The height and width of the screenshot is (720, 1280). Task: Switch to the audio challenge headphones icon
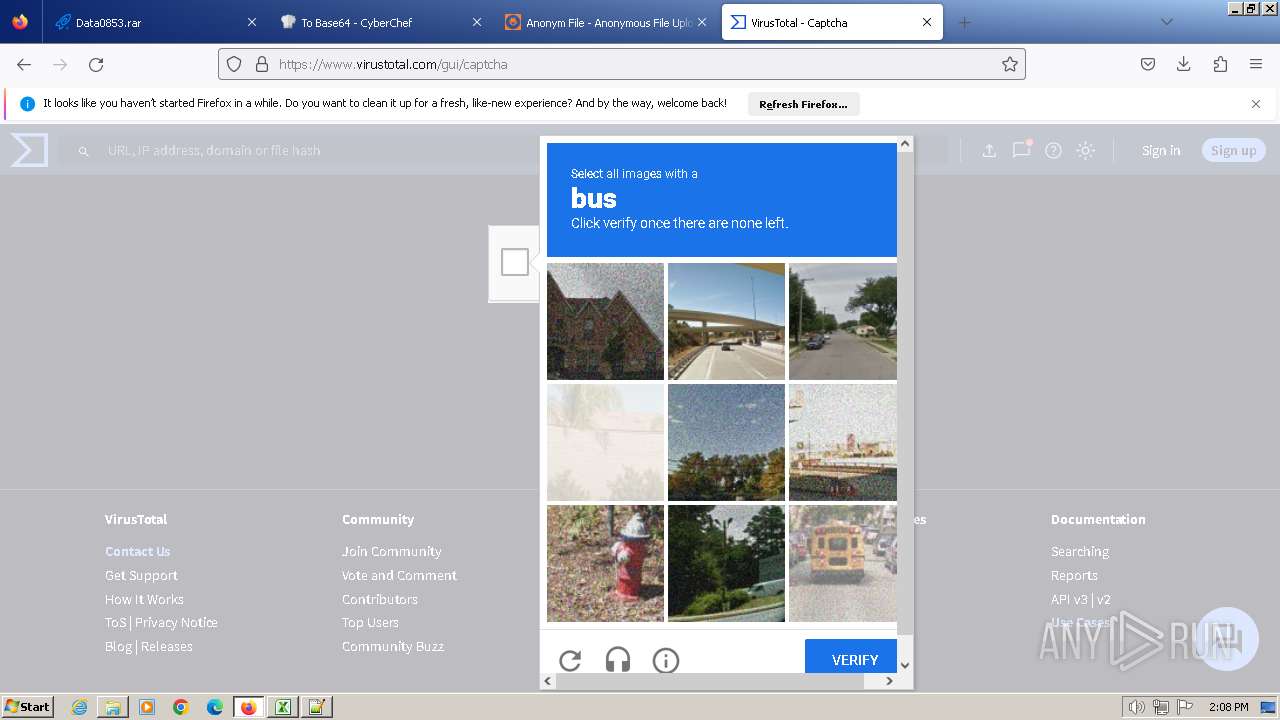click(x=618, y=660)
